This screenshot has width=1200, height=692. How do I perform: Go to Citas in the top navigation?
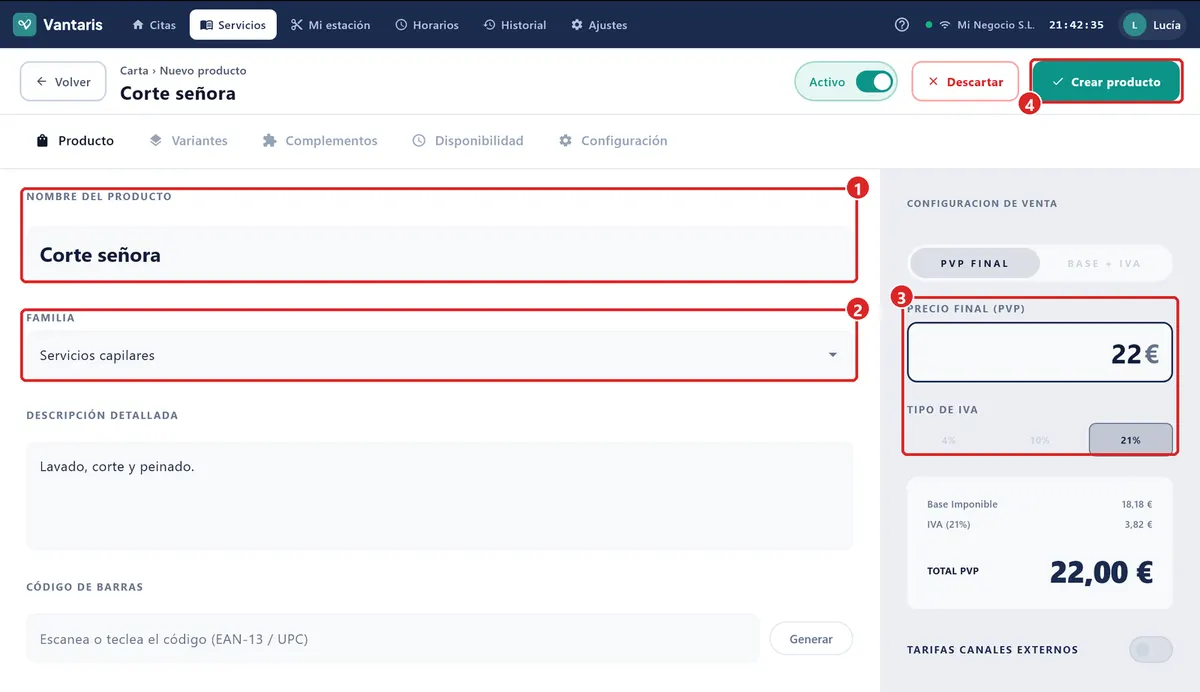[x=154, y=25]
